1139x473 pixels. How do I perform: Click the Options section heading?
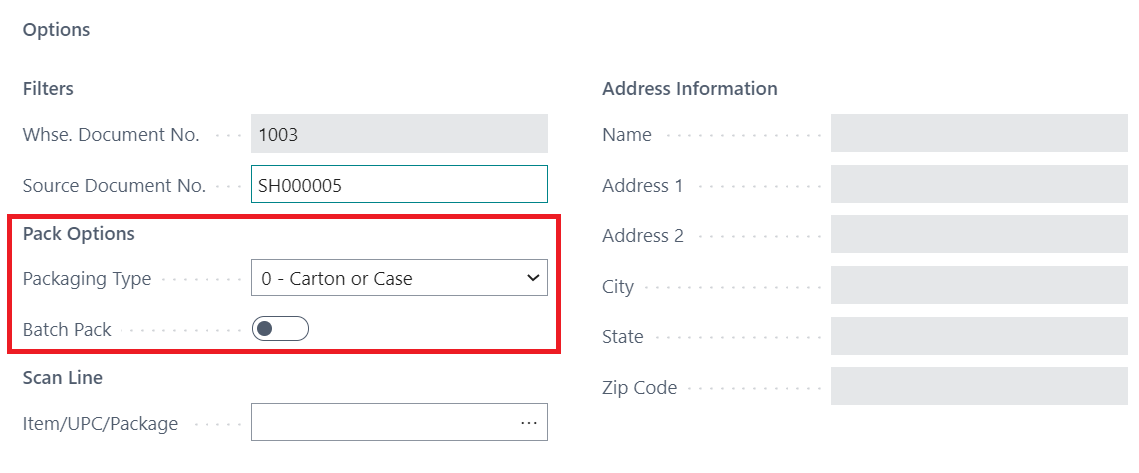tap(57, 30)
